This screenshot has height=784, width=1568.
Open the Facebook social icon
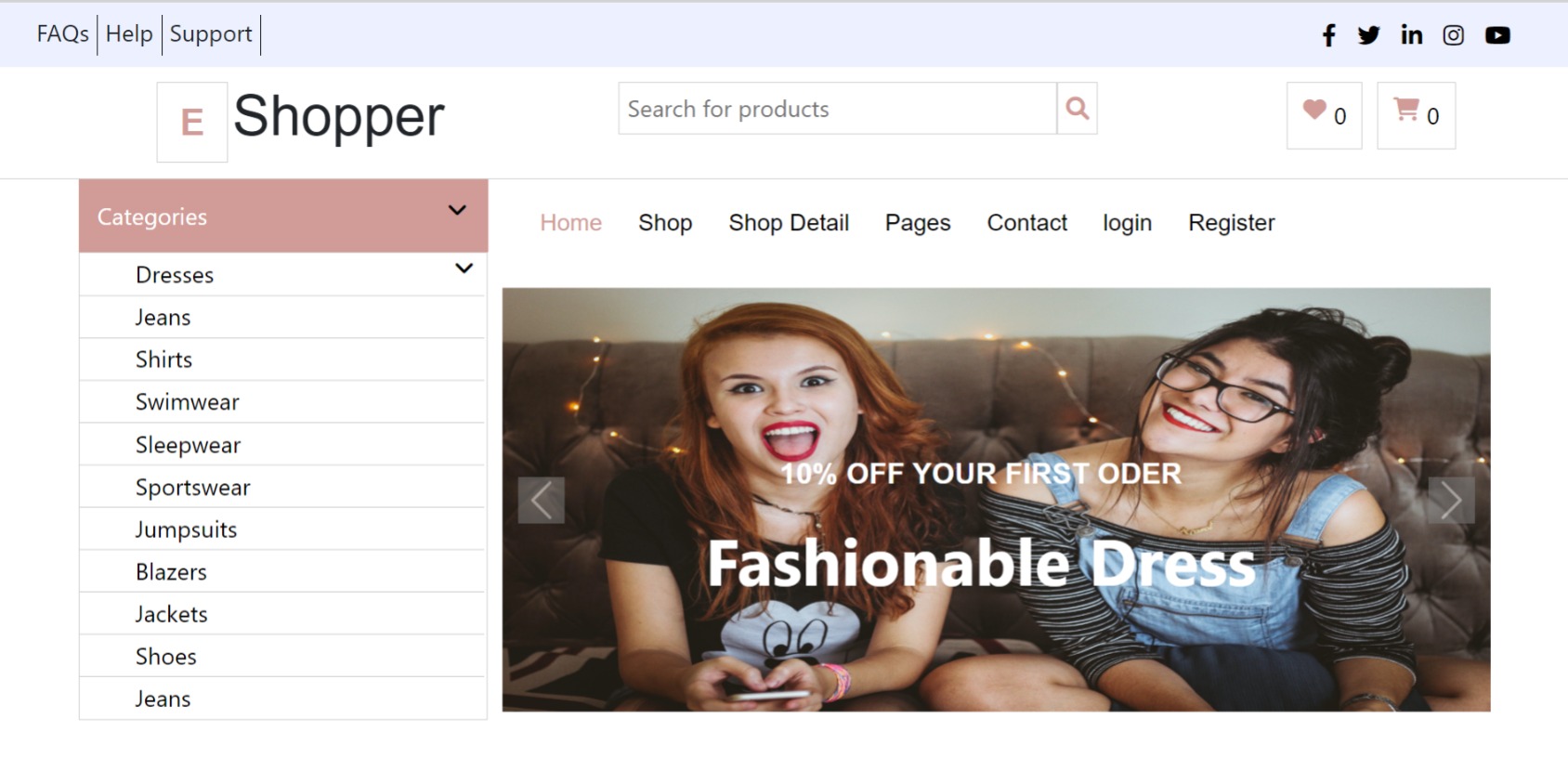1328,35
